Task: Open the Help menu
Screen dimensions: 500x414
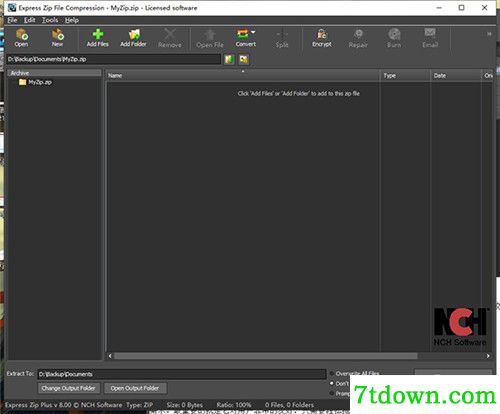Action: tap(72, 20)
